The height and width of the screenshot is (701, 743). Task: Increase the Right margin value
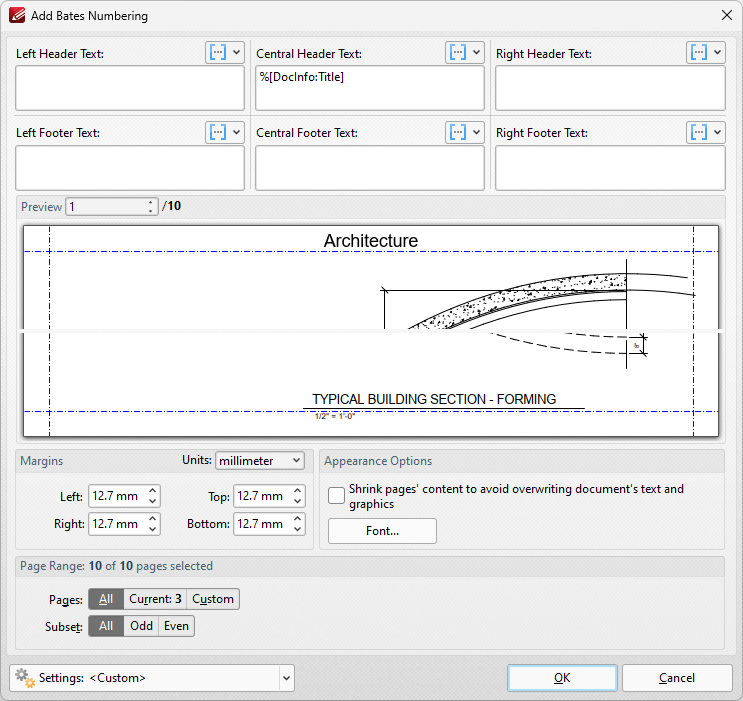153,519
